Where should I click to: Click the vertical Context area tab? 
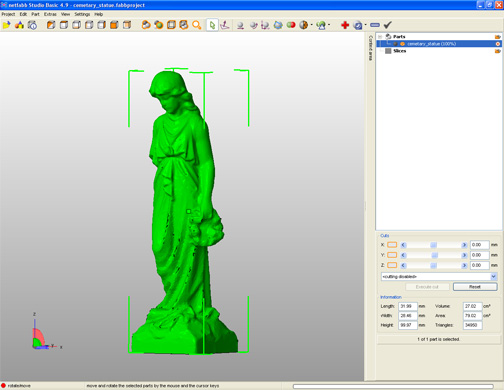[370, 48]
